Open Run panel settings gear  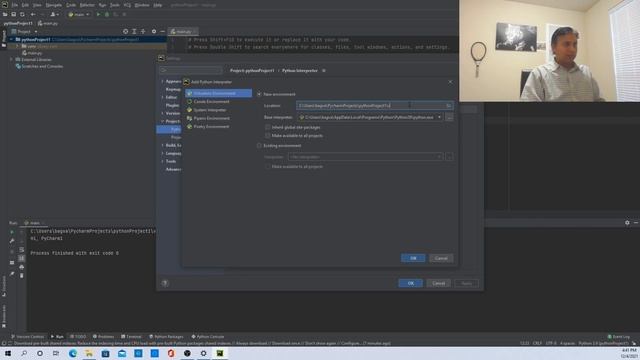(x=627, y=223)
